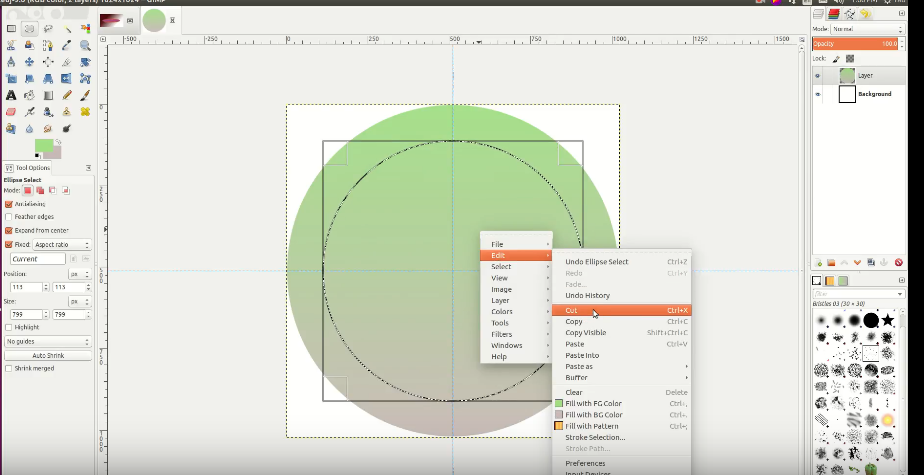Choose Undo Ellipse Select menu entry
This screenshot has width=924, height=475.
(x=621, y=262)
